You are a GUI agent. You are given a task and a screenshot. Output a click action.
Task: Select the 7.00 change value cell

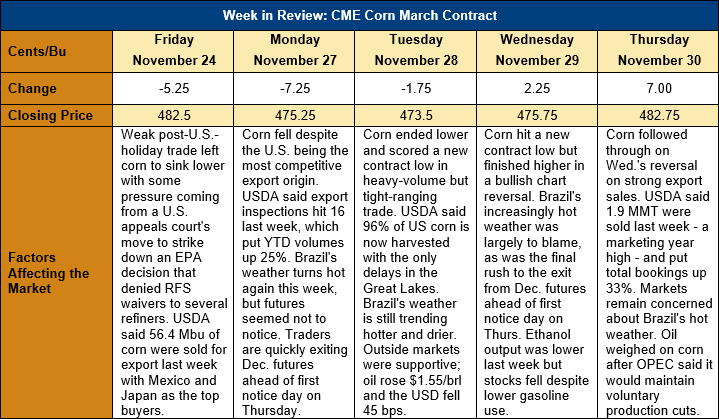pos(658,88)
